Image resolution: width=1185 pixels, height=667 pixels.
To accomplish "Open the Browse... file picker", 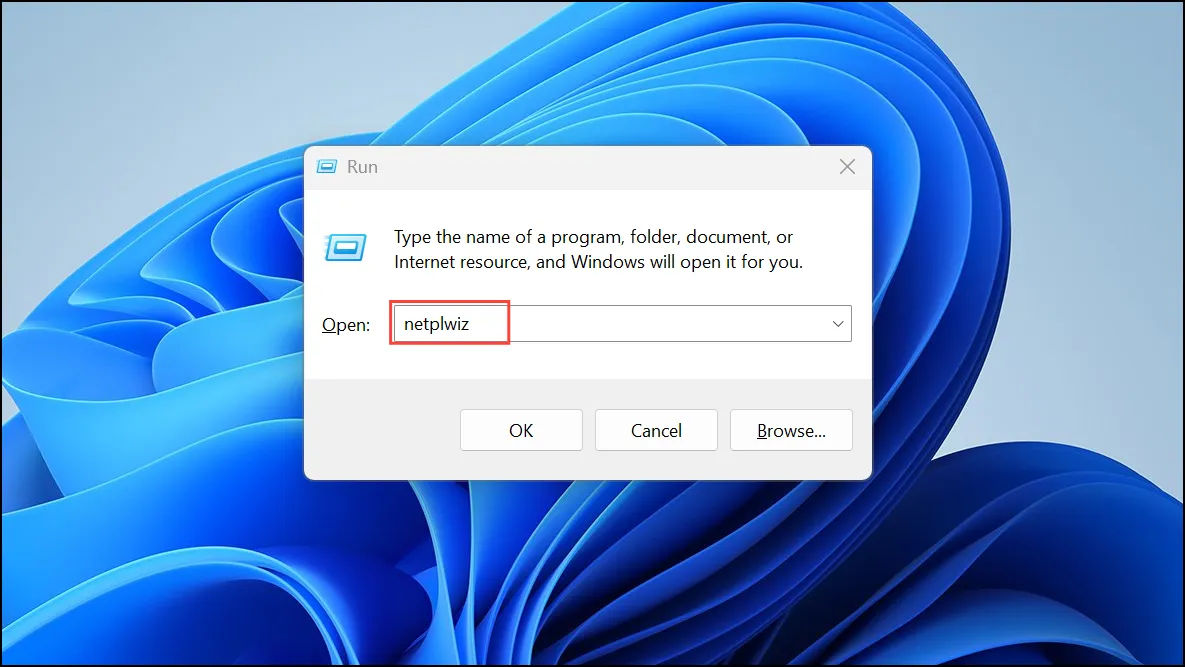I will tap(791, 430).
